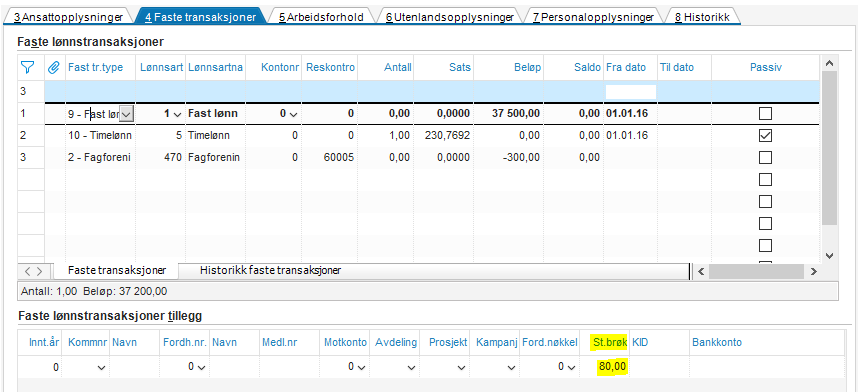Expand the Lønnsart dropdown in the Fast lønn row
The image size is (861, 392).
point(177,114)
